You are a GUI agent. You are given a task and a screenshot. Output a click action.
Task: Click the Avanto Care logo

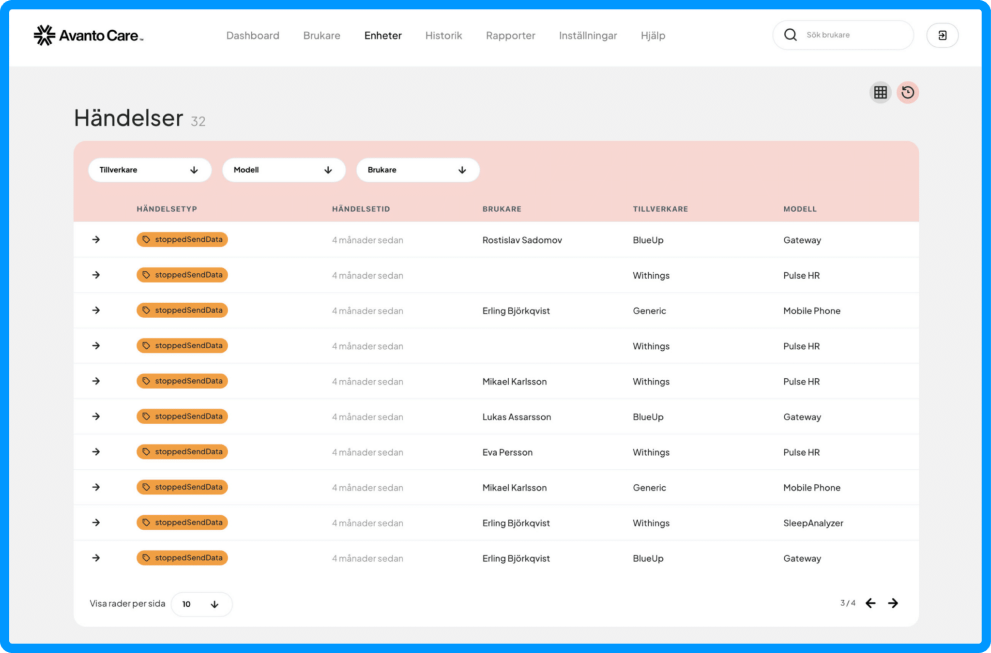(x=88, y=35)
